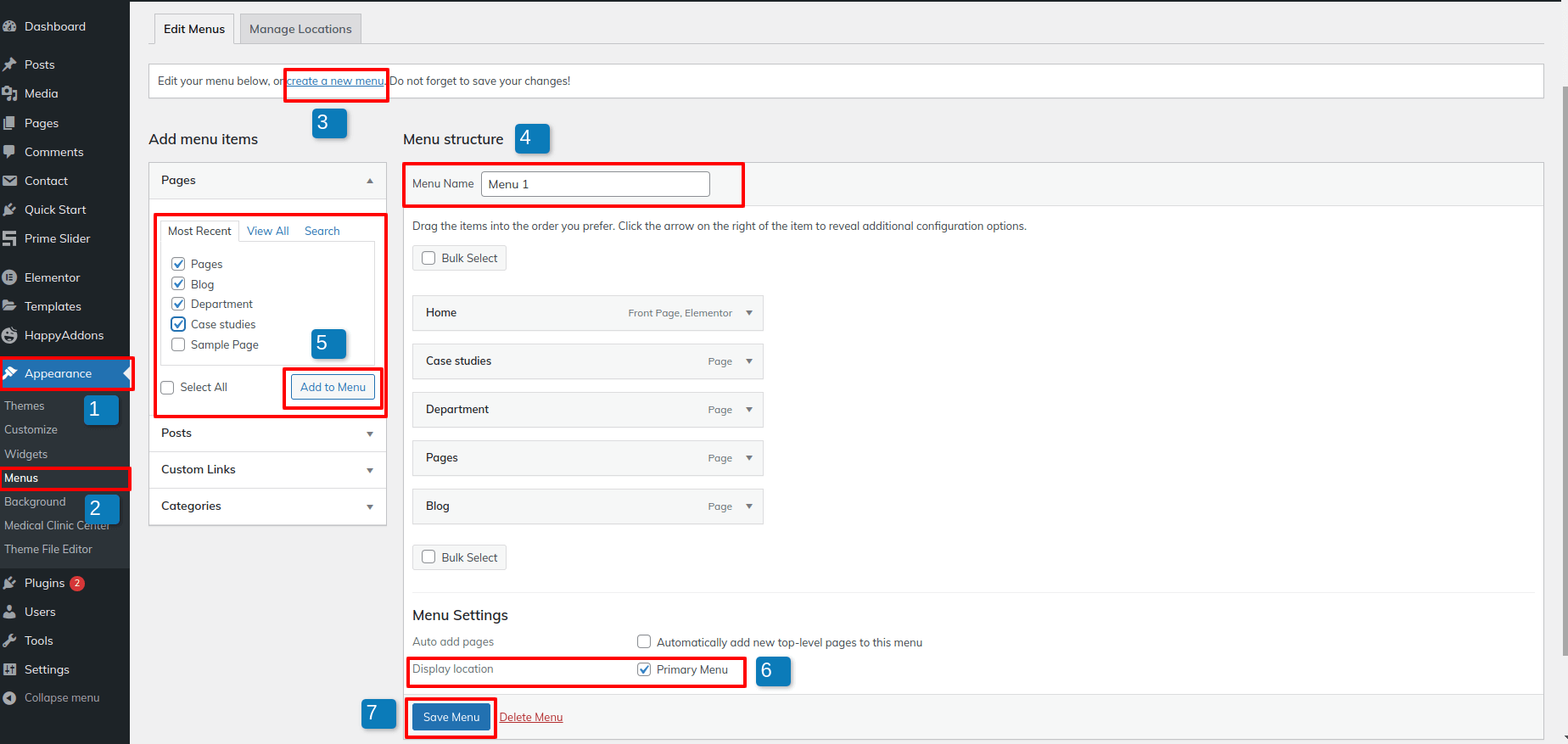
Task: Click the Tools wrench icon
Action: coord(9,641)
